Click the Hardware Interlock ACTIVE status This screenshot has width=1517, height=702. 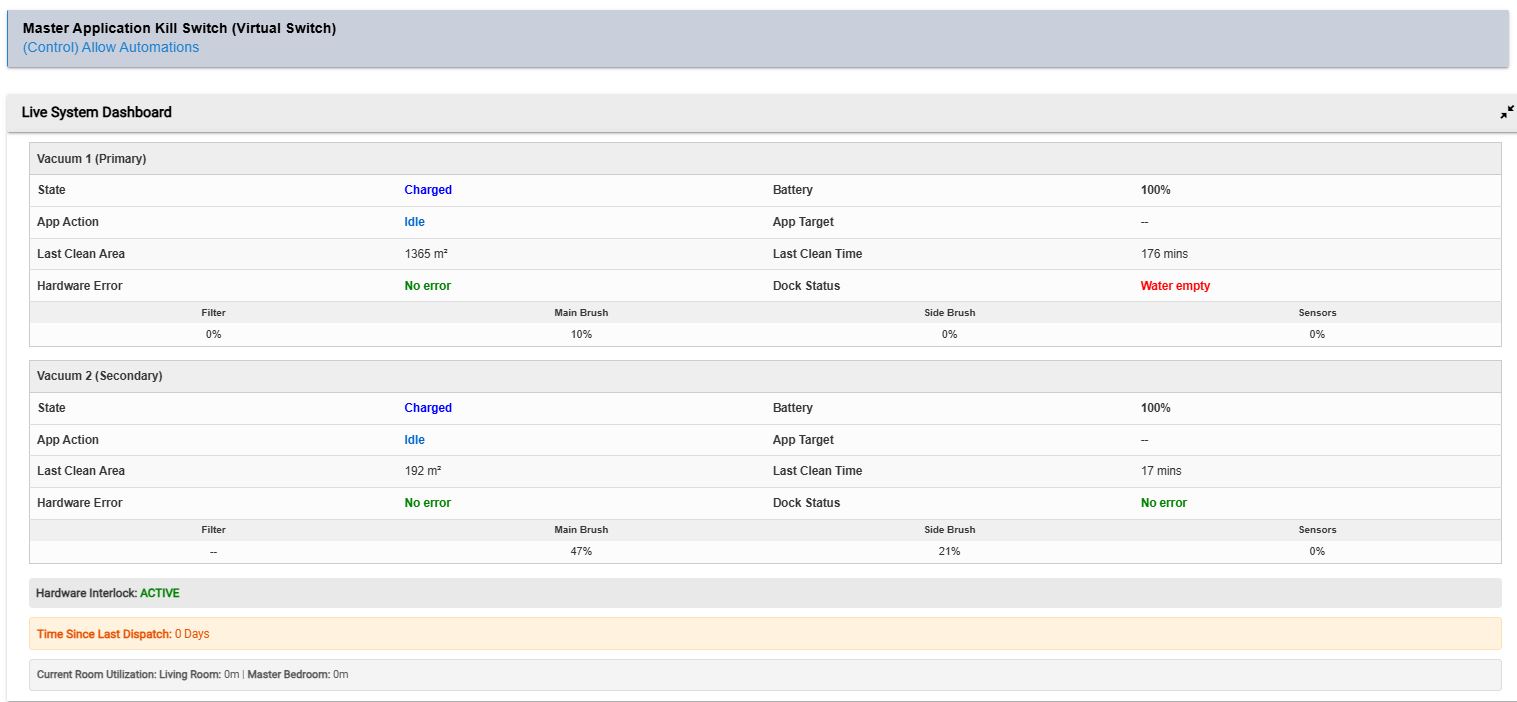pyautogui.click(x=160, y=593)
